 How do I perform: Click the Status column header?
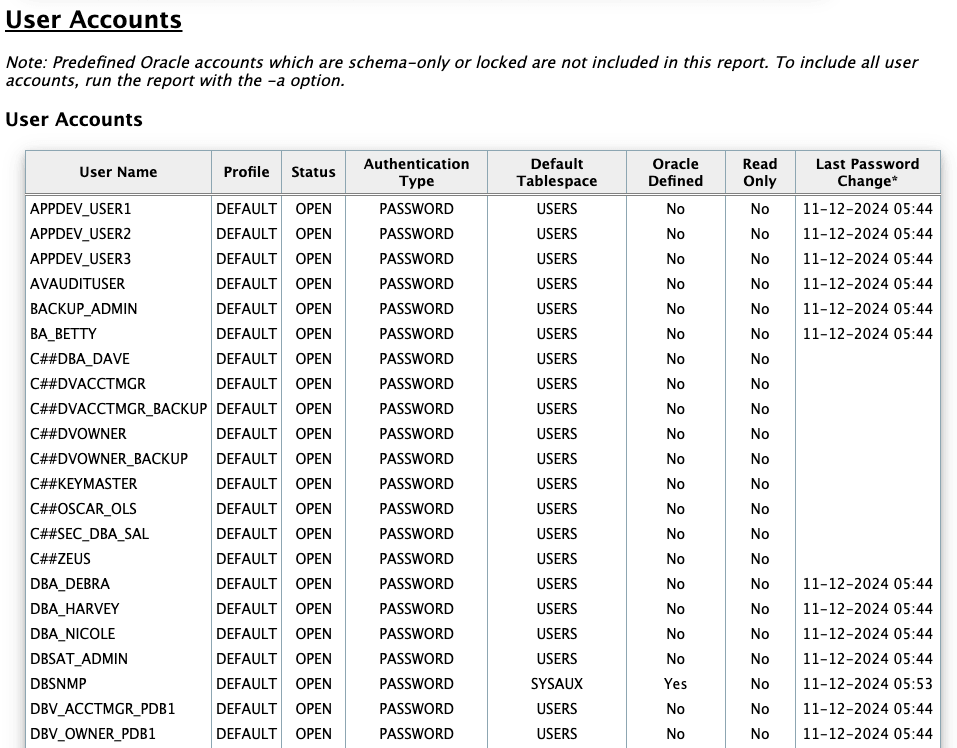tap(313, 172)
